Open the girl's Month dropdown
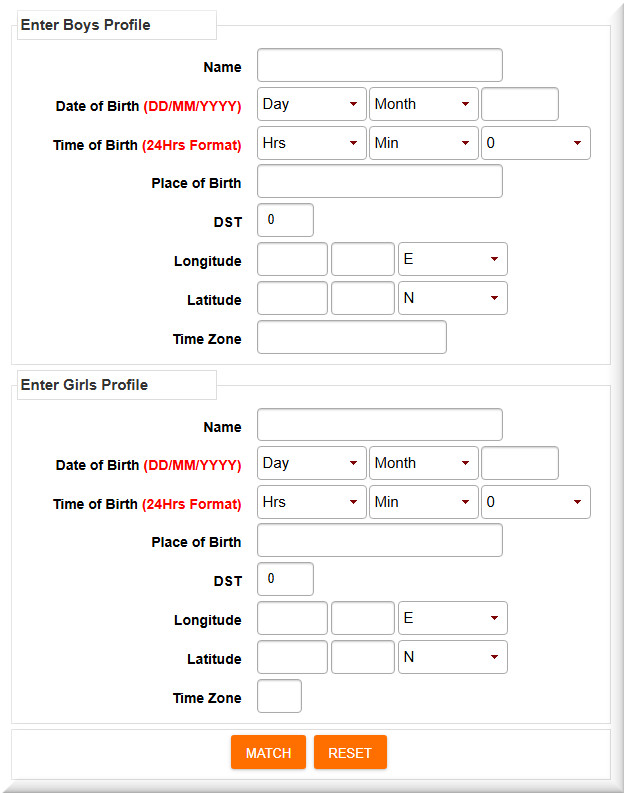The image size is (624, 793). coord(423,463)
